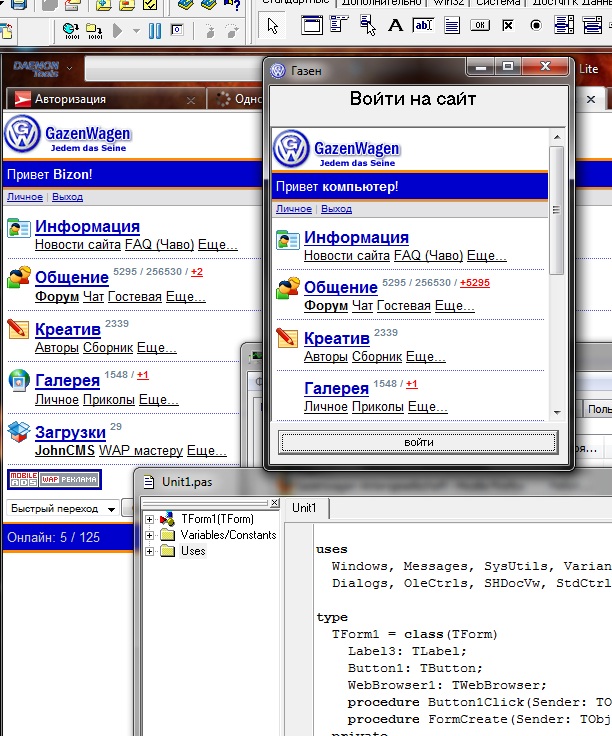Open the Система palette tab
The width and height of the screenshot is (612, 736).
pos(498,2)
